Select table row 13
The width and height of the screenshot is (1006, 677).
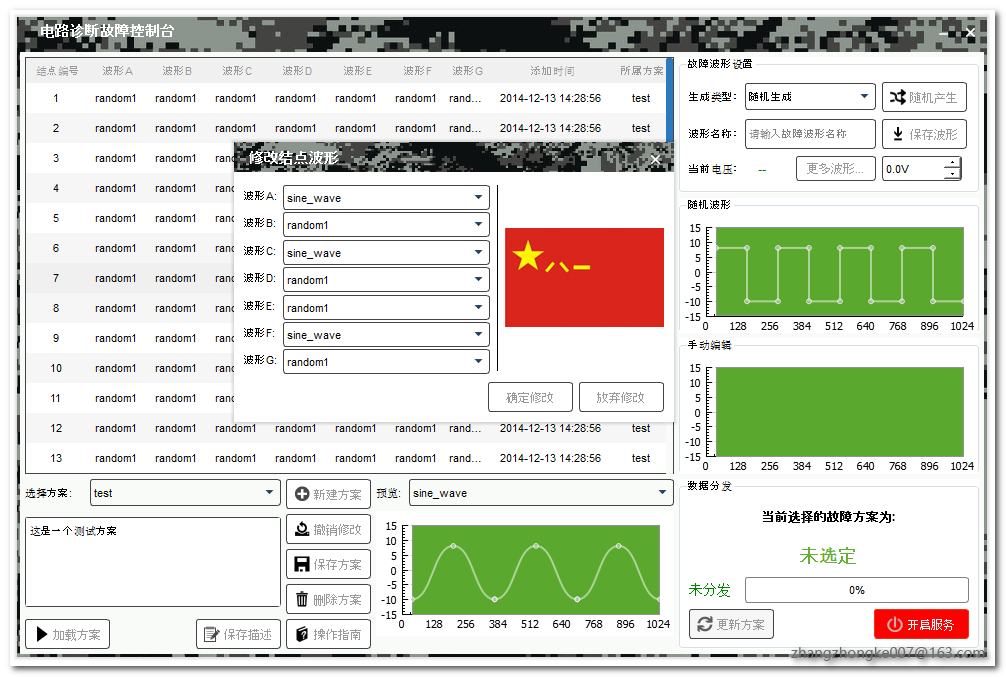click(346, 458)
